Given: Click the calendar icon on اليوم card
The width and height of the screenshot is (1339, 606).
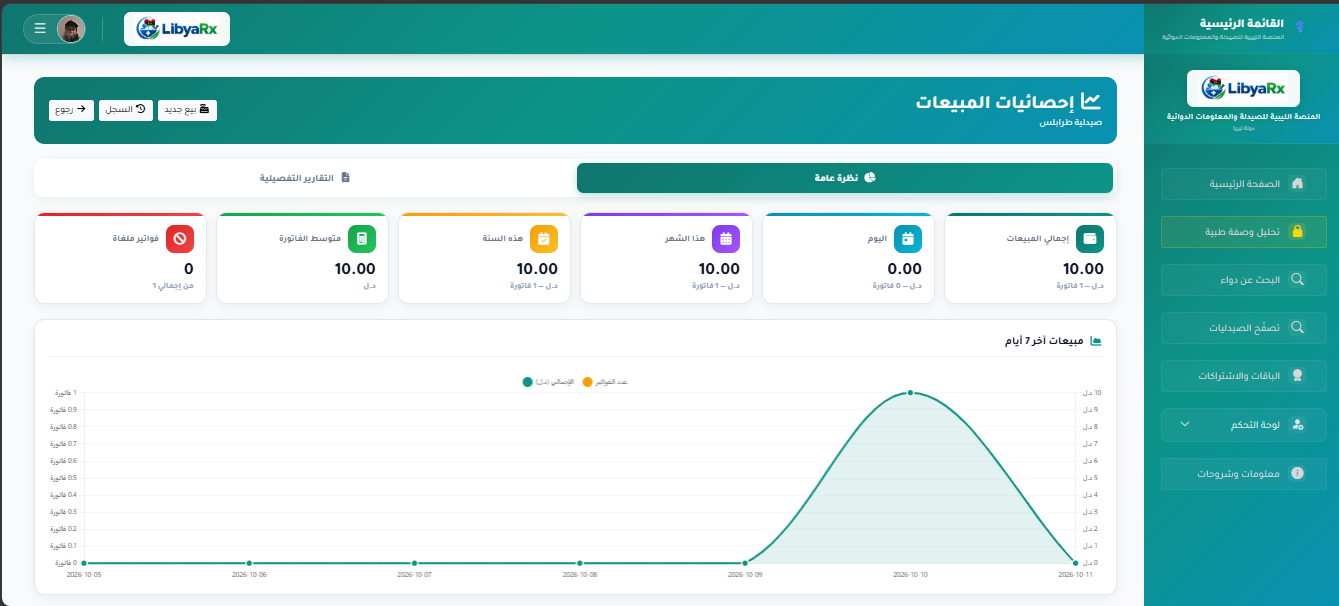Looking at the screenshot, I should 908,239.
